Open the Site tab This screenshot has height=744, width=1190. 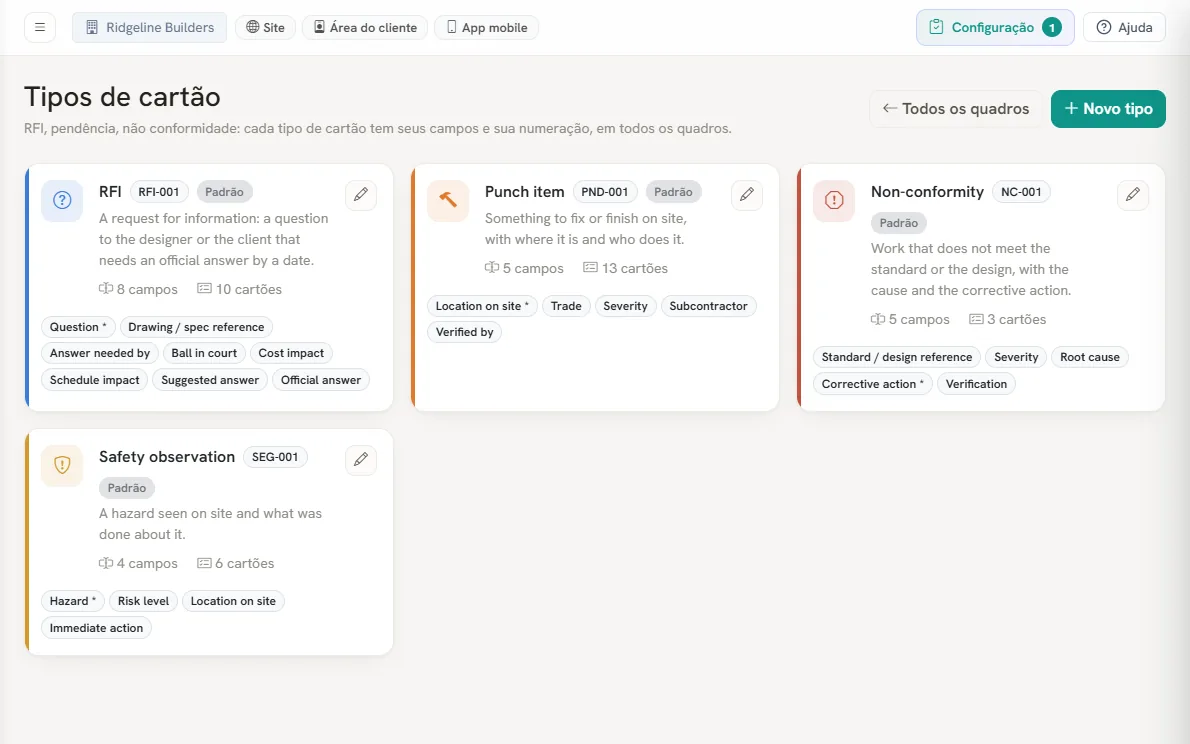point(266,27)
